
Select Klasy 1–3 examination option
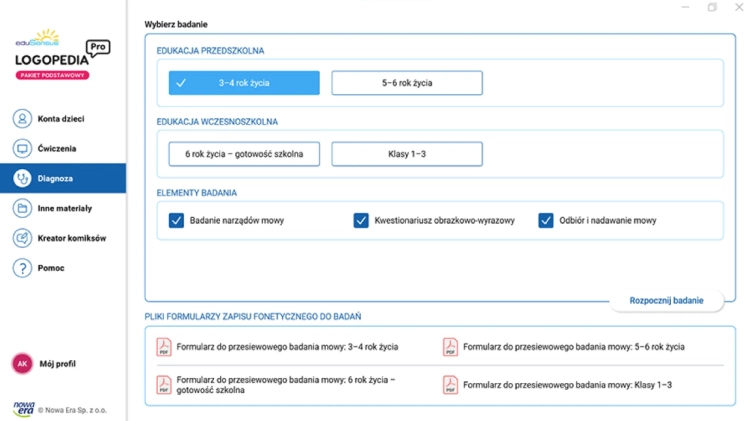pos(407,154)
